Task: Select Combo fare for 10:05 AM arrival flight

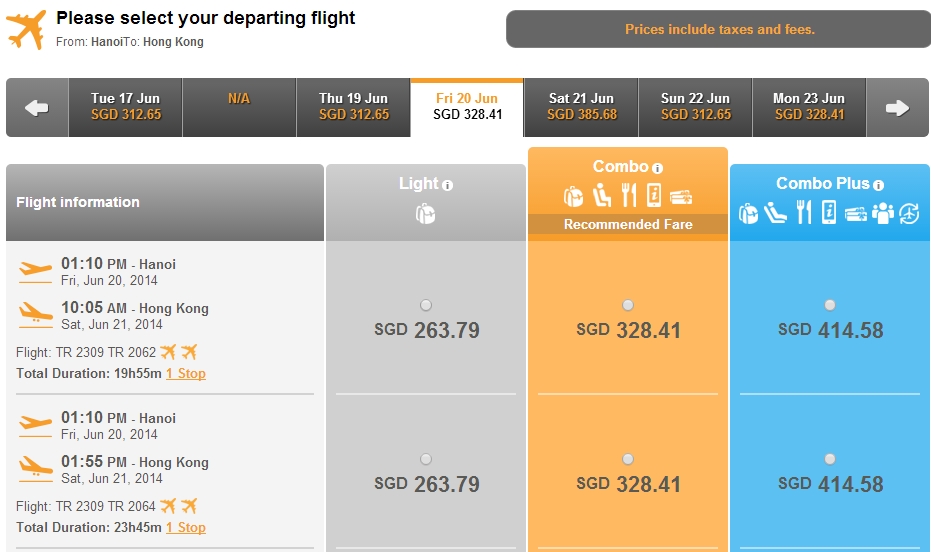Action: pos(628,305)
